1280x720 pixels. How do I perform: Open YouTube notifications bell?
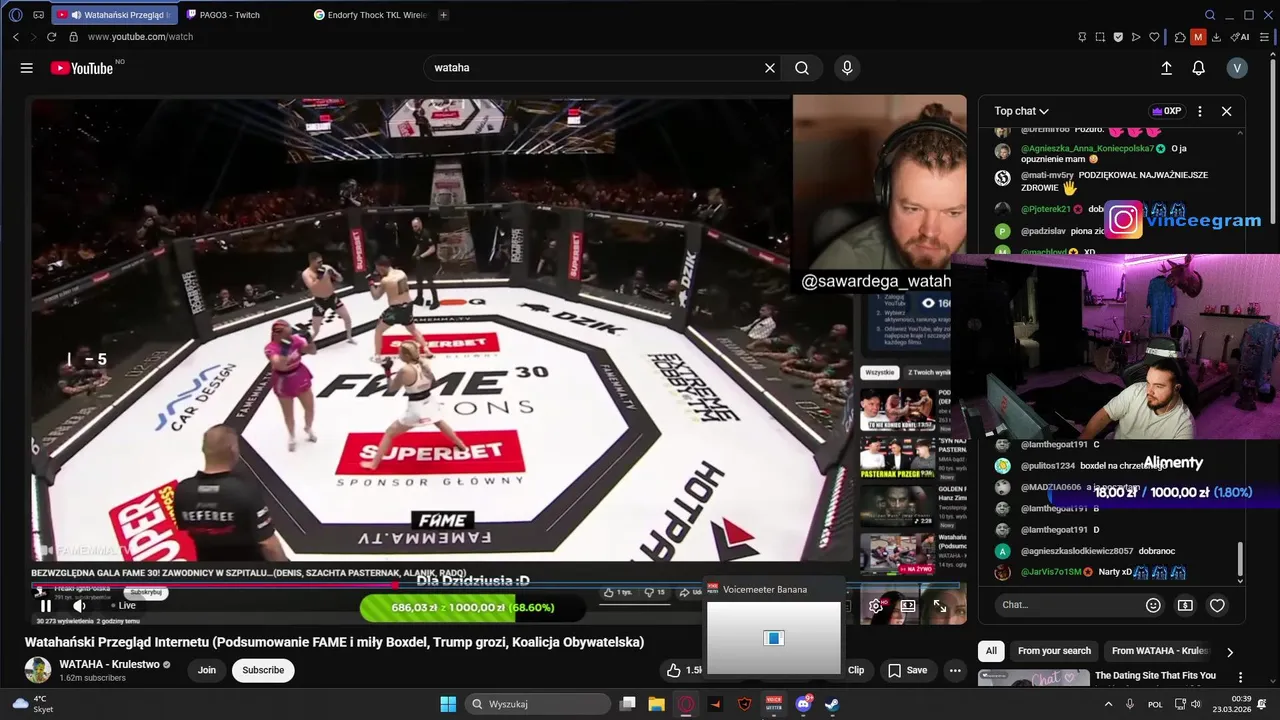tap(1198, 68)
